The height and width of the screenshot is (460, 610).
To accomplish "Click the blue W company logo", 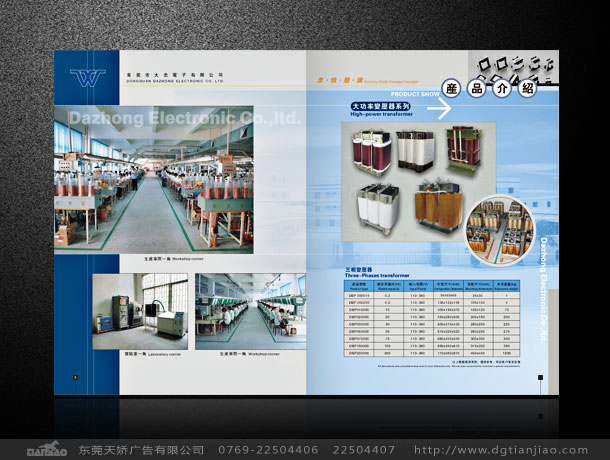I will pos(85,78).
